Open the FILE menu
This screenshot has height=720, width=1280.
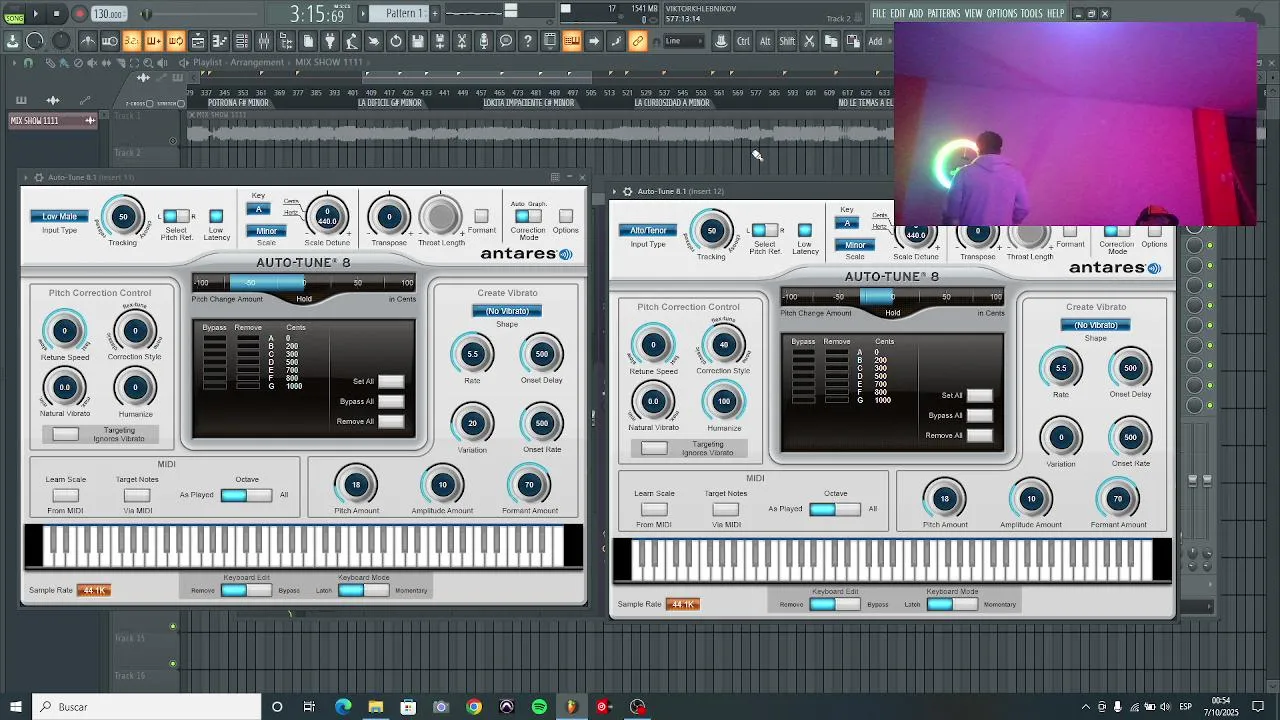879,13
